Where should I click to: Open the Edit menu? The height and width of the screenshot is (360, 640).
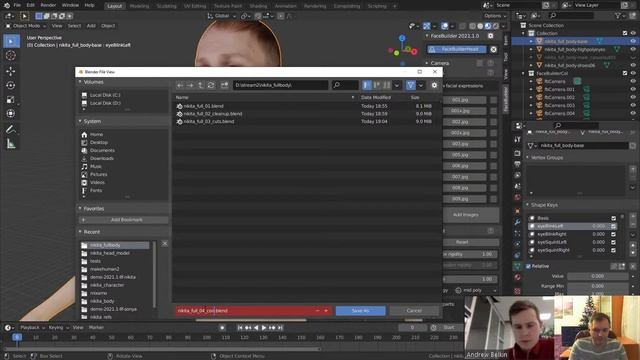click(31, 6)
